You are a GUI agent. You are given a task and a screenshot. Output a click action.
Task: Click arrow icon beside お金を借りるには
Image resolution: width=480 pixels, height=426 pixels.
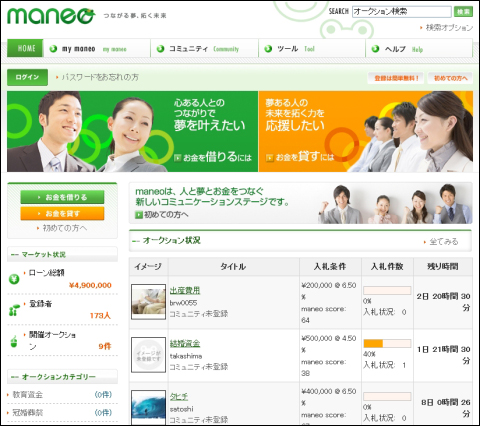point(178,158)
